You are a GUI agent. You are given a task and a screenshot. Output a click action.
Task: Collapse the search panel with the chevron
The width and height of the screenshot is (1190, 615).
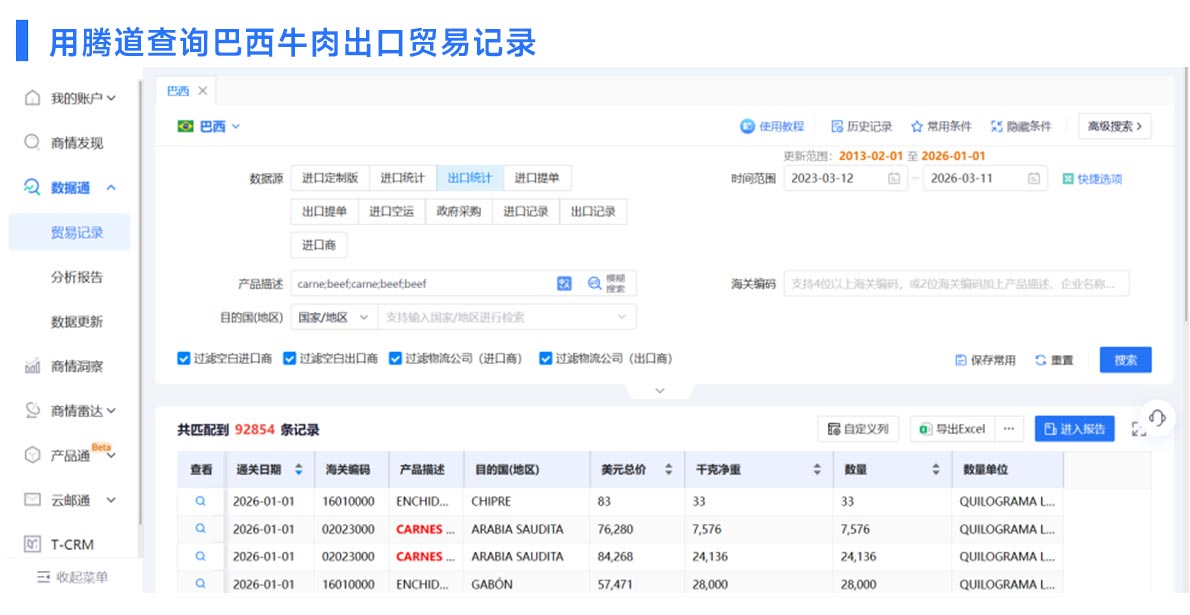point(660,390)
